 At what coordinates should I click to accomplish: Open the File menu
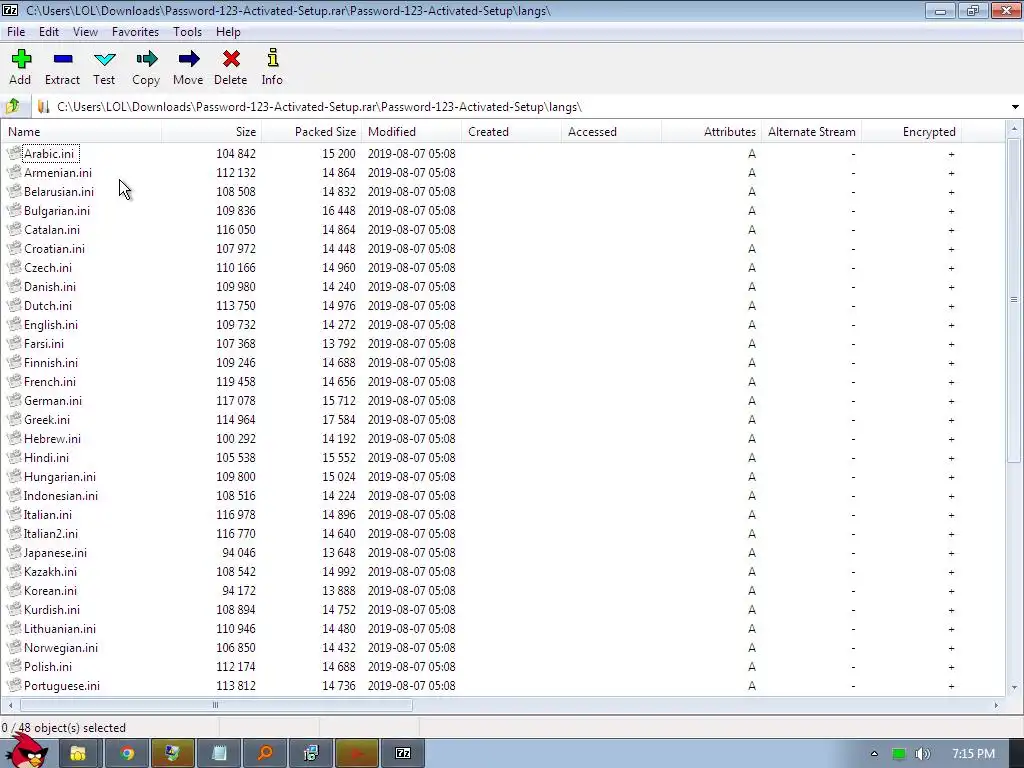pos(16,32)
